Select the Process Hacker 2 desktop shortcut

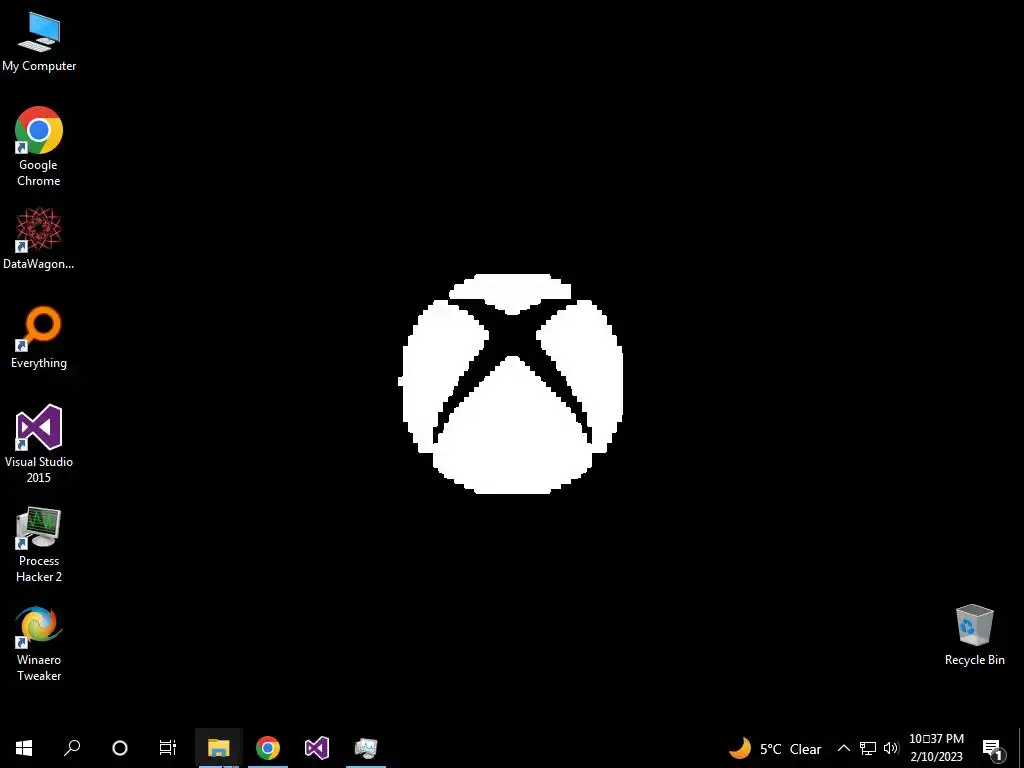(x=39, y=545)
